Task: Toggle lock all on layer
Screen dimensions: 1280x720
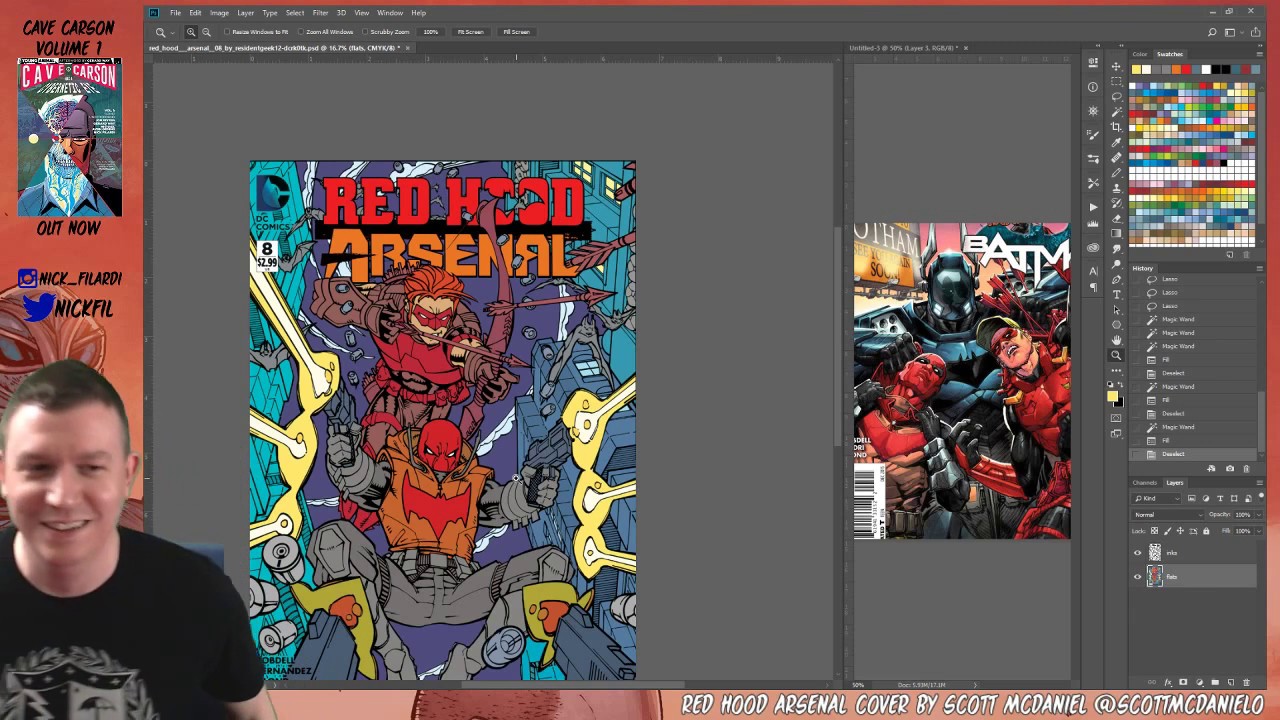Action: pos(1206,531)
